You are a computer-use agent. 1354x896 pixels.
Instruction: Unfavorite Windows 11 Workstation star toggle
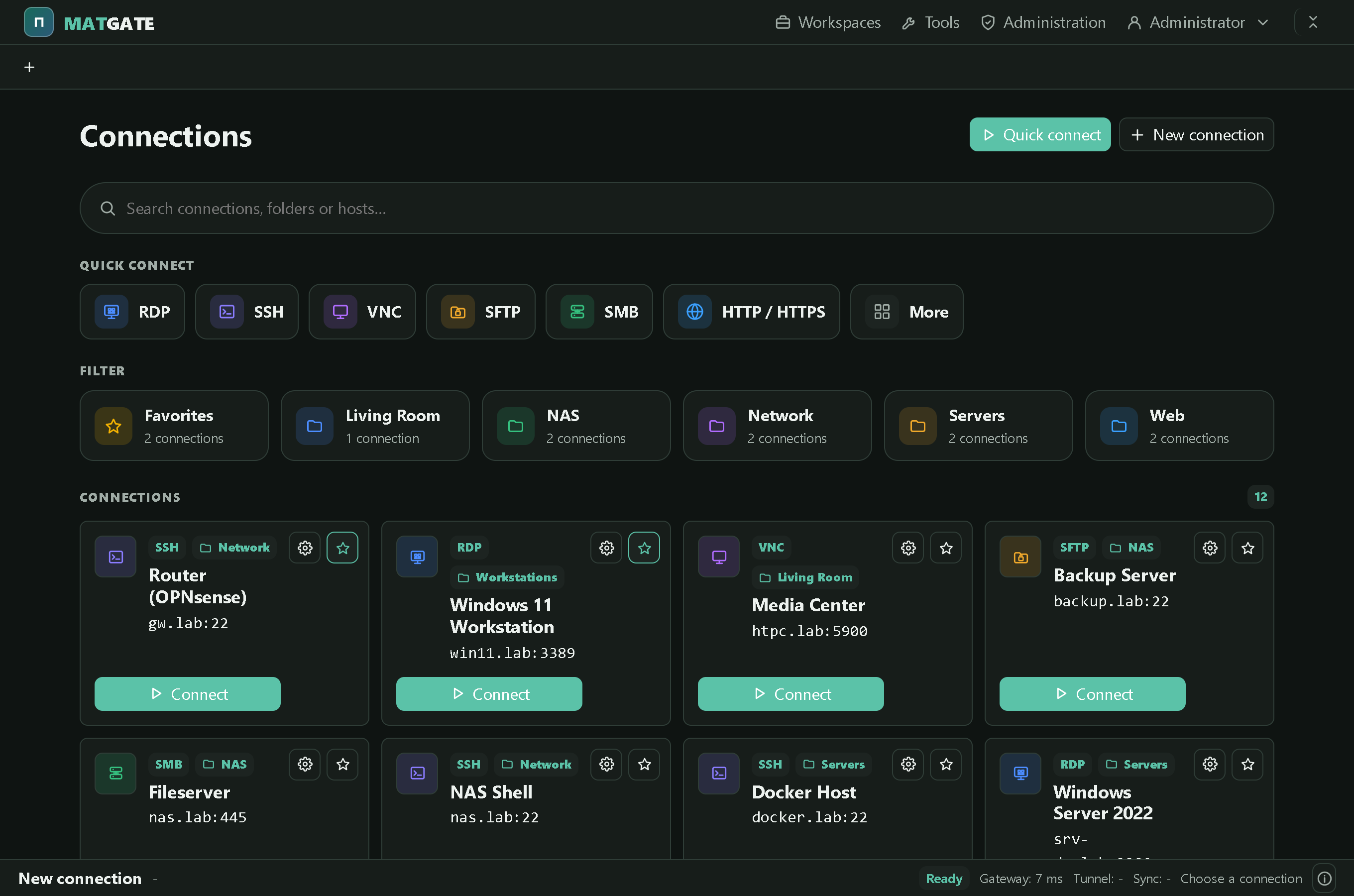(644, 548)
